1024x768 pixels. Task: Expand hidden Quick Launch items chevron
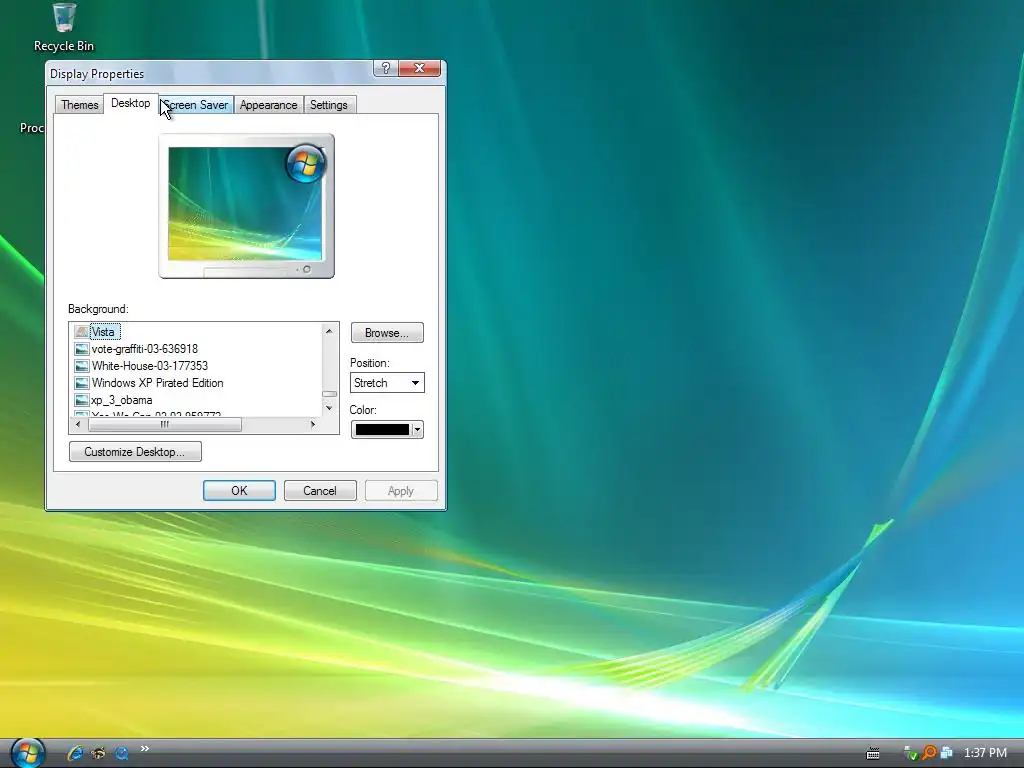tap(145, 748)
